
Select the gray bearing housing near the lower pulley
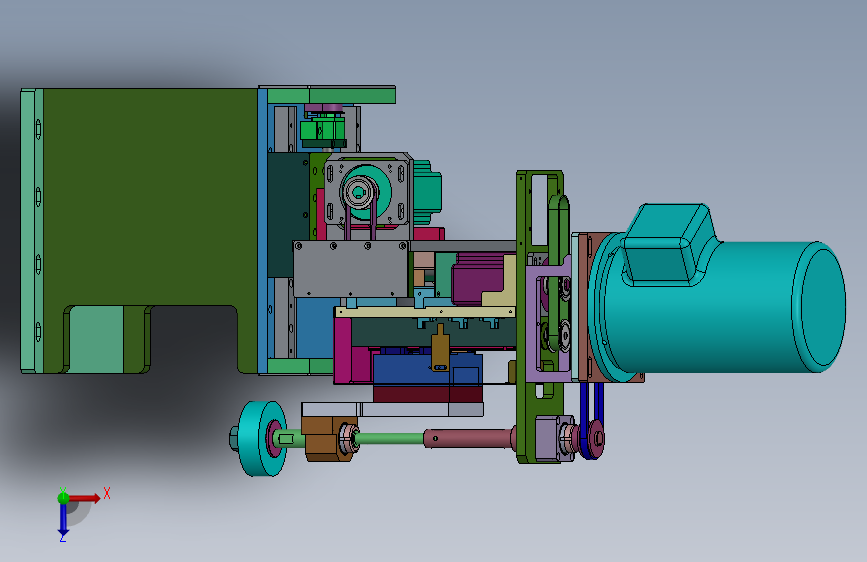[x=548, y=439]
